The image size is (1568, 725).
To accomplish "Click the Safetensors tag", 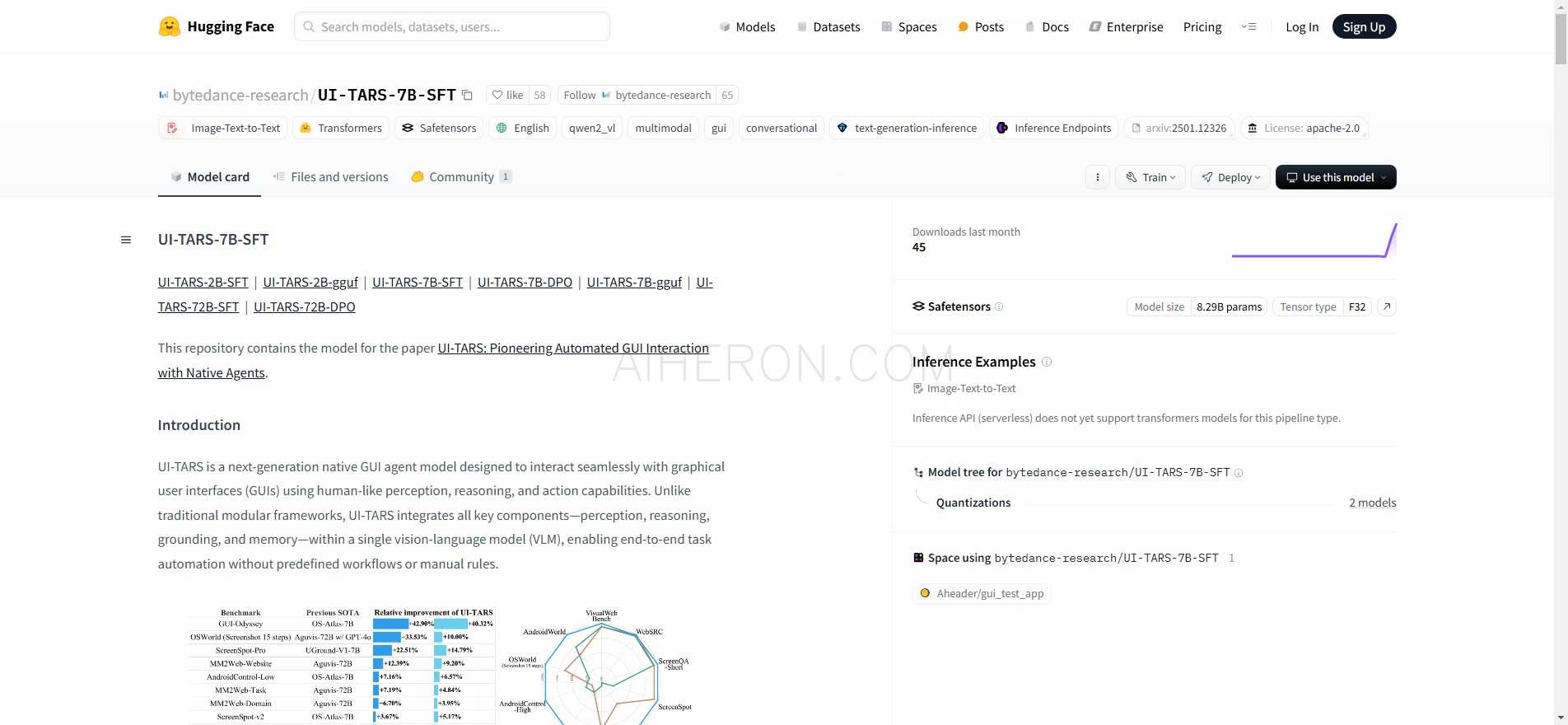I will pyautogui.click(x=439, y=128).
